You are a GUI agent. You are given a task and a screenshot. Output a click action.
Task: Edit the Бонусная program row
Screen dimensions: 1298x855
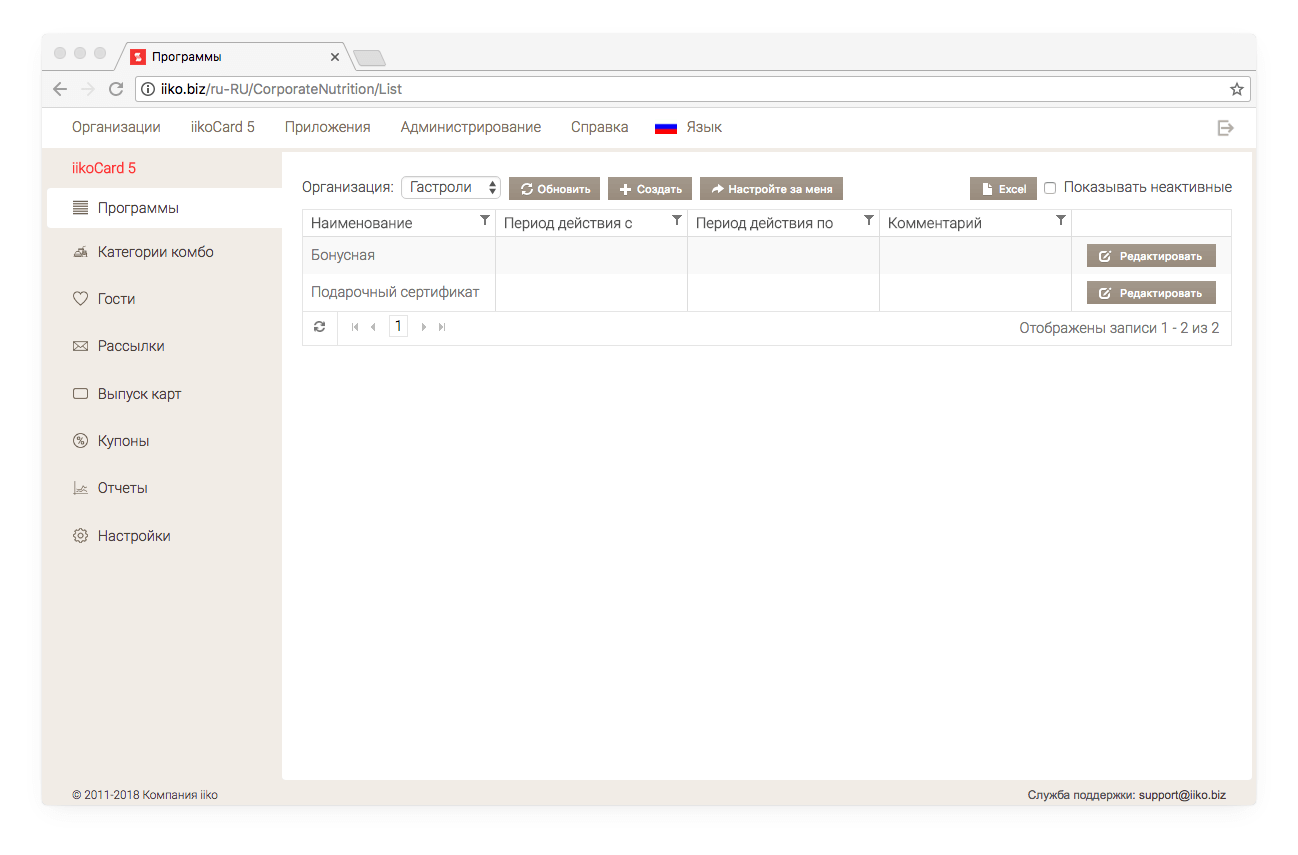click(1151, 256)
